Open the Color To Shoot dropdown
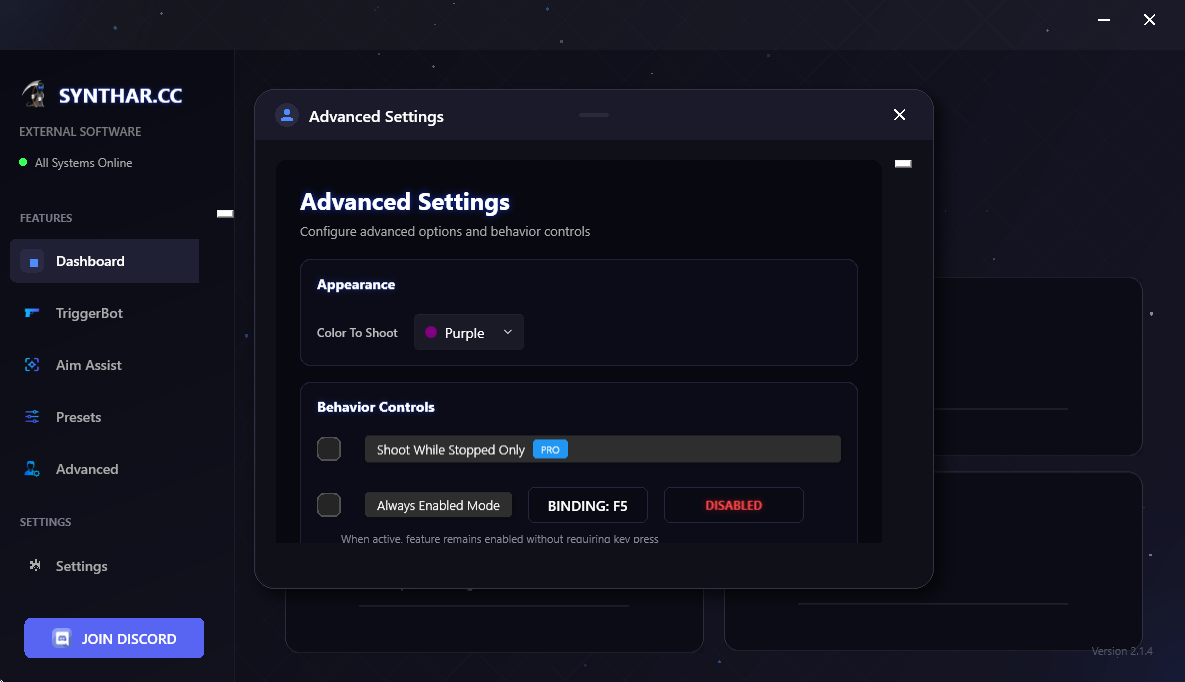 click(x=469, y=332)
